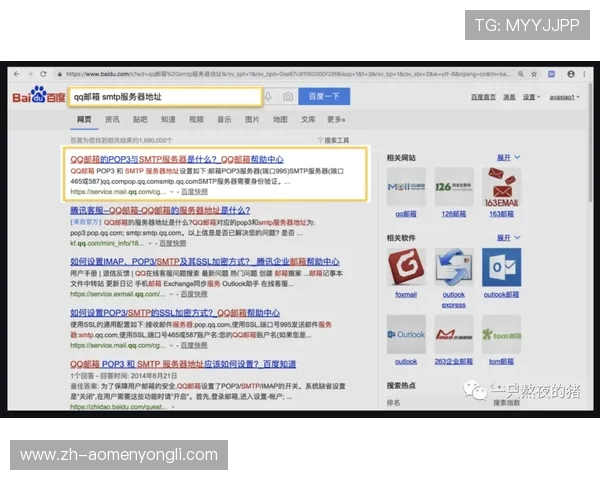600x480 pixels.
Task: Go forward with the browser forward arrow
Action: [x=30, y=74]
